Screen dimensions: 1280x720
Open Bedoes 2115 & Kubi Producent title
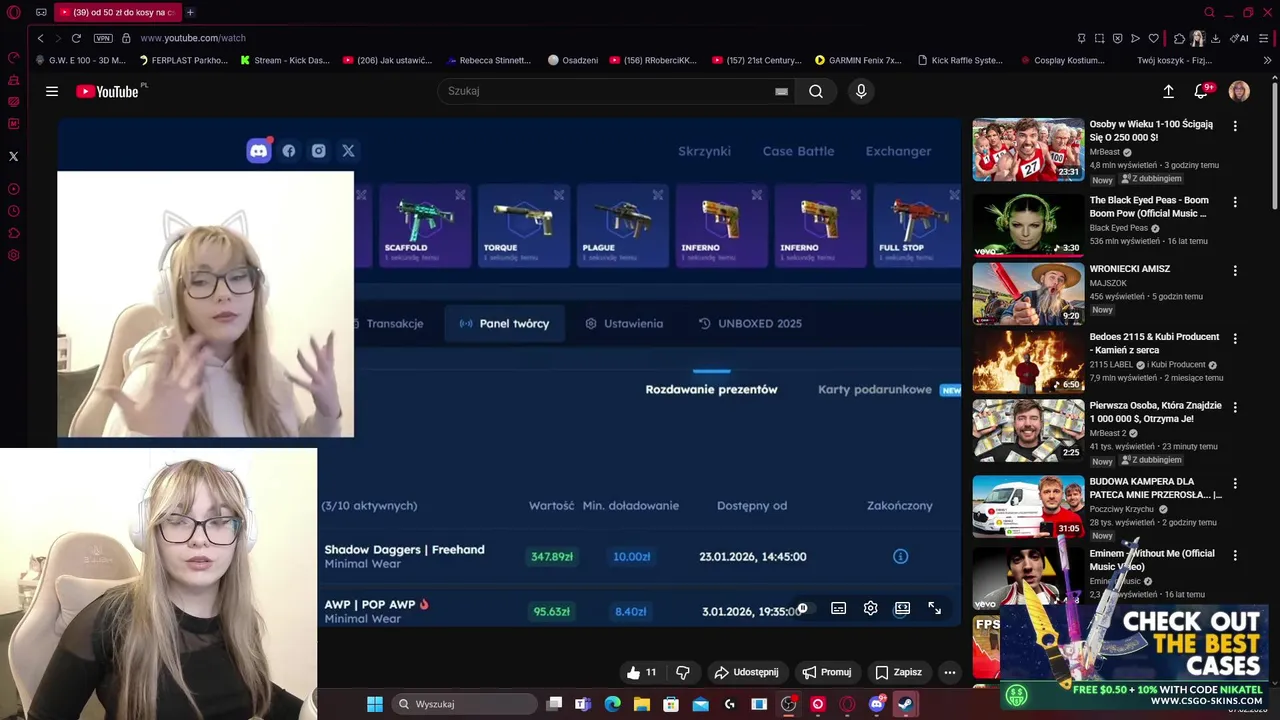point(1155,343)
